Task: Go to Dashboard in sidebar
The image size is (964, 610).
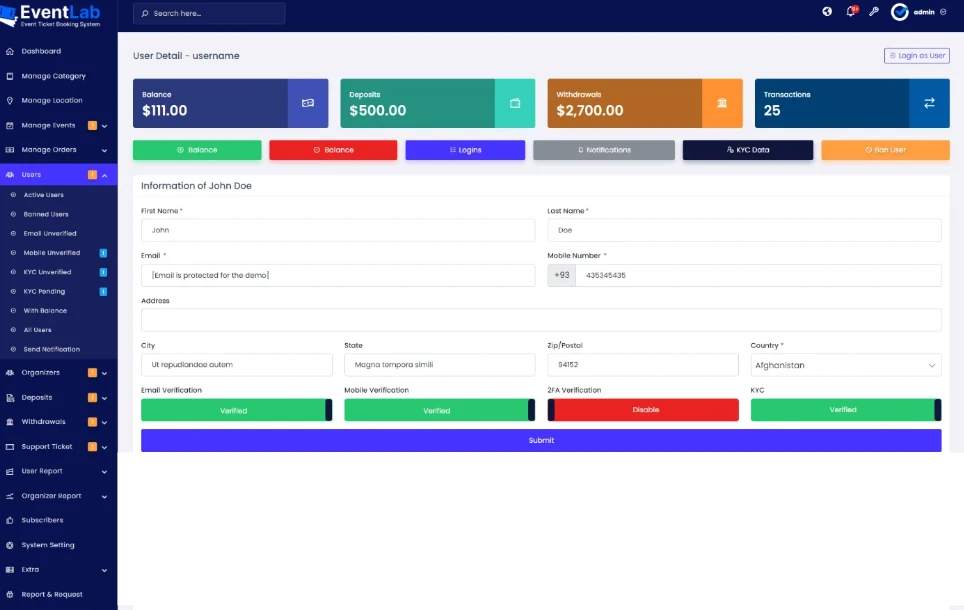Action: point(41,51)
